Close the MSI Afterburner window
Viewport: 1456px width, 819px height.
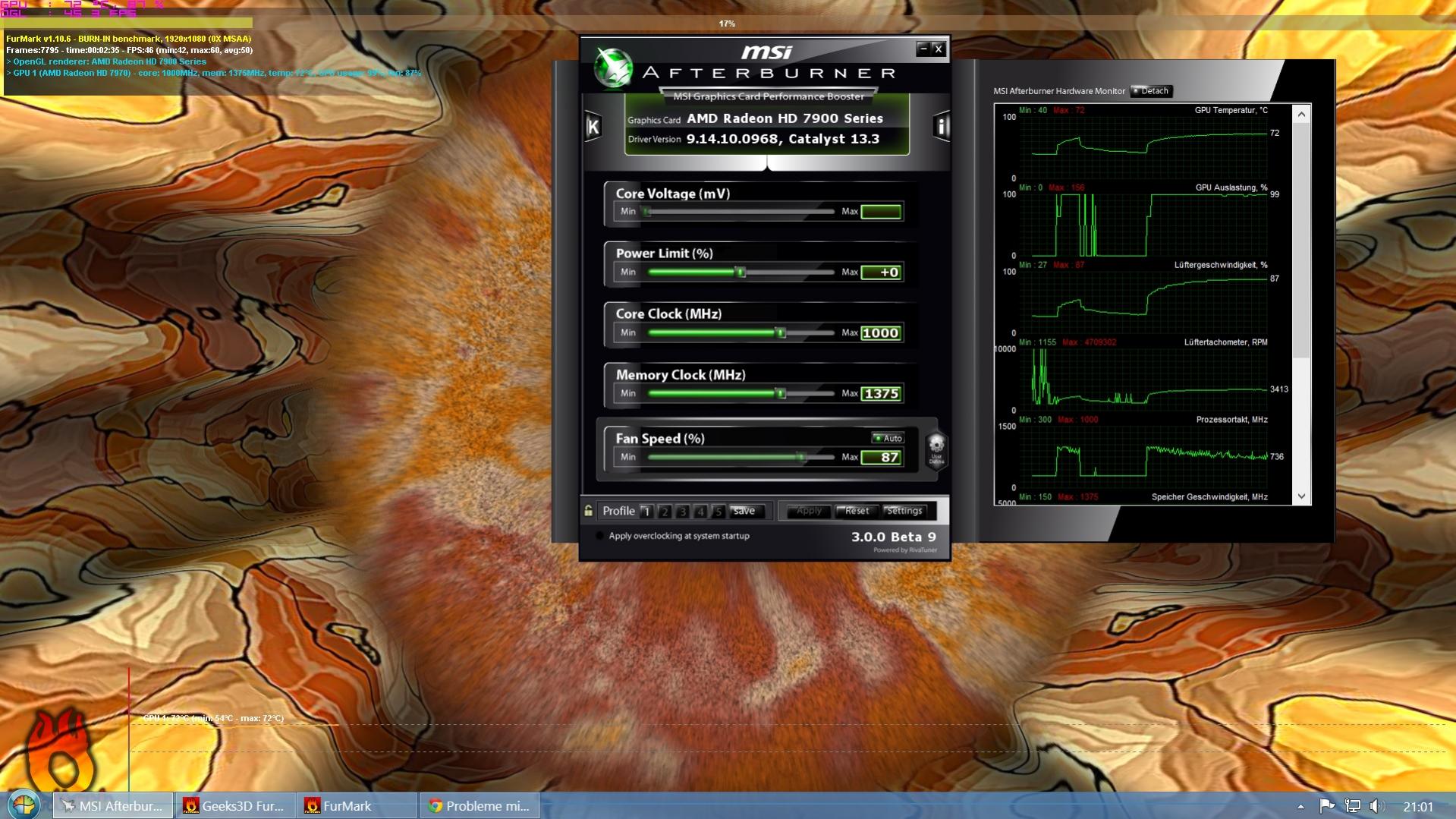[x=939, y=49]
